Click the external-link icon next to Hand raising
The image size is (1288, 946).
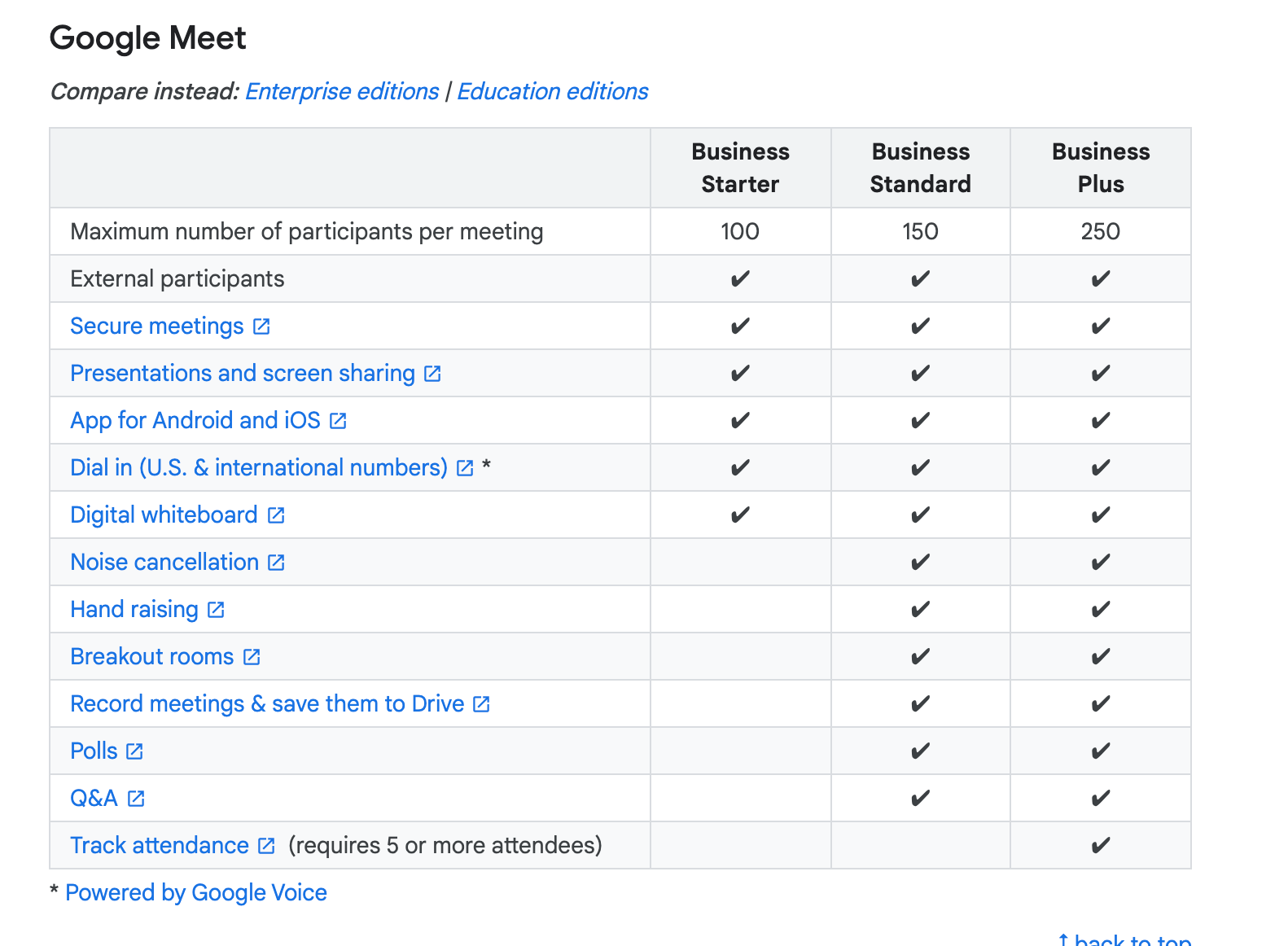coord(216,610)
